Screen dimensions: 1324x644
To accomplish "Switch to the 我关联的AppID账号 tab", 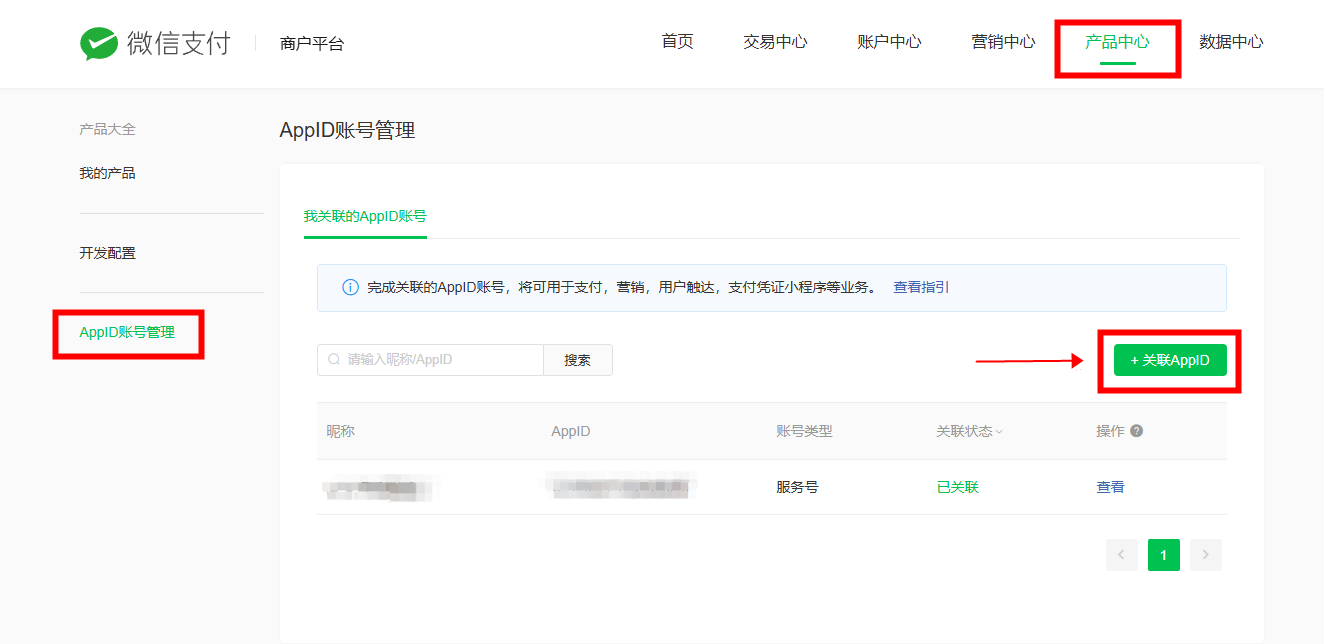I will (x=365, y=216).
